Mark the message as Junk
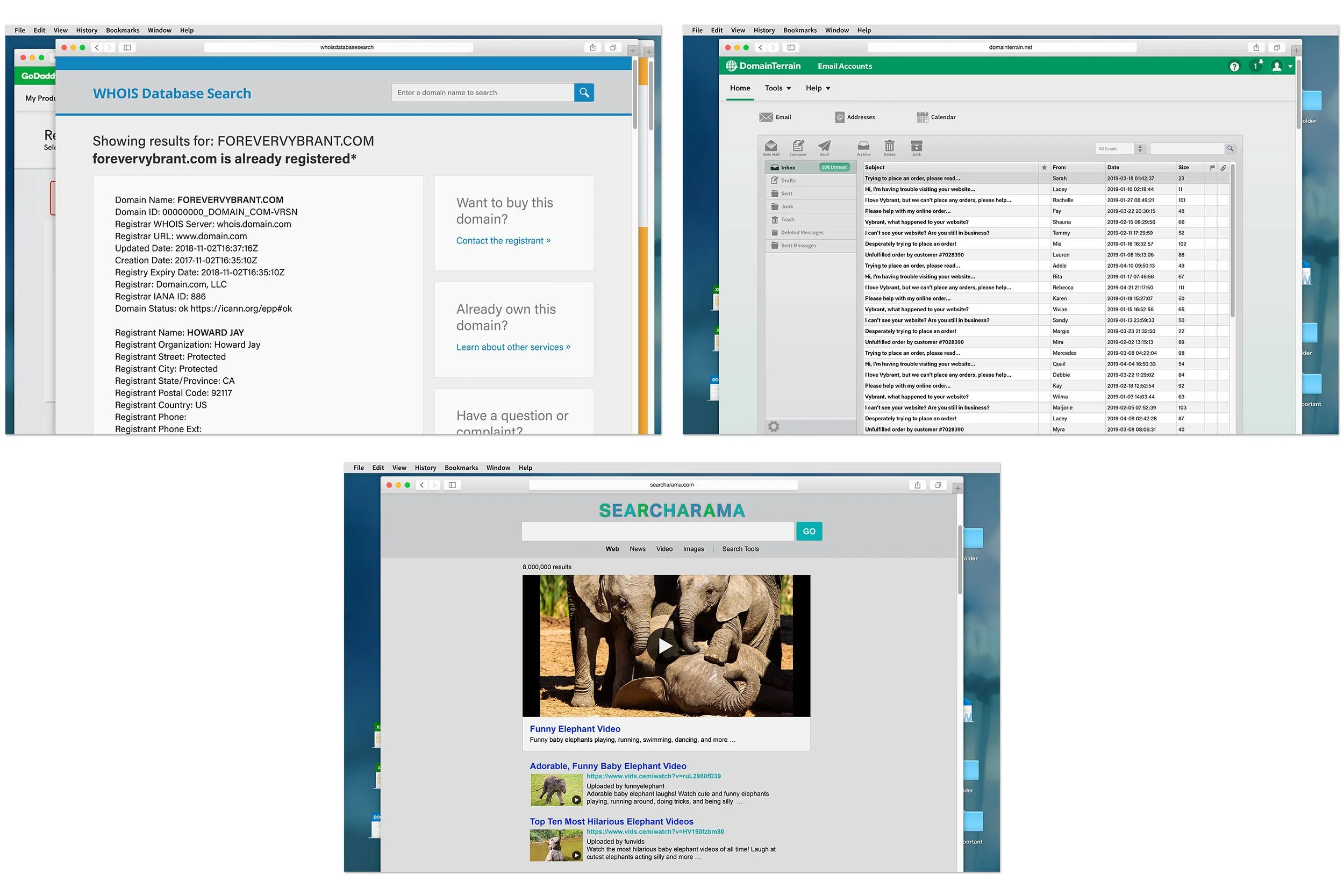The height and width of the screenshot is (896, 1344). coord(916,146)
